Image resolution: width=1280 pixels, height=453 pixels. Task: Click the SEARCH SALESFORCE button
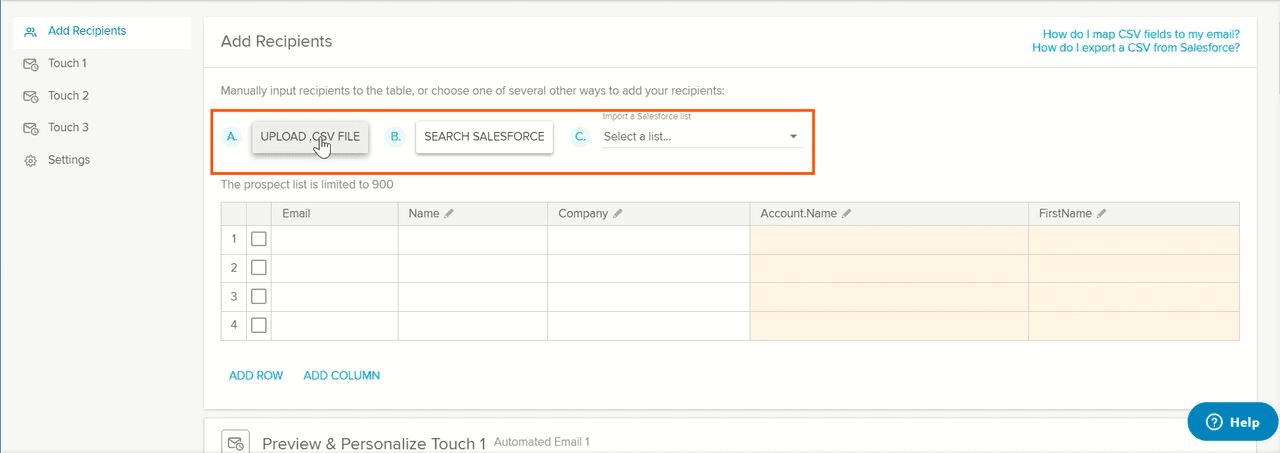coord(484,137)
